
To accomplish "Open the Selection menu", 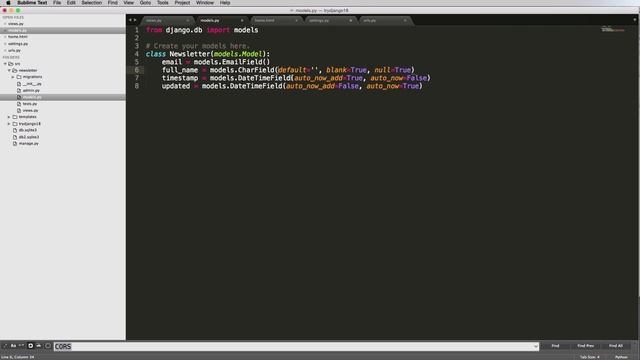I will point(91,3).
